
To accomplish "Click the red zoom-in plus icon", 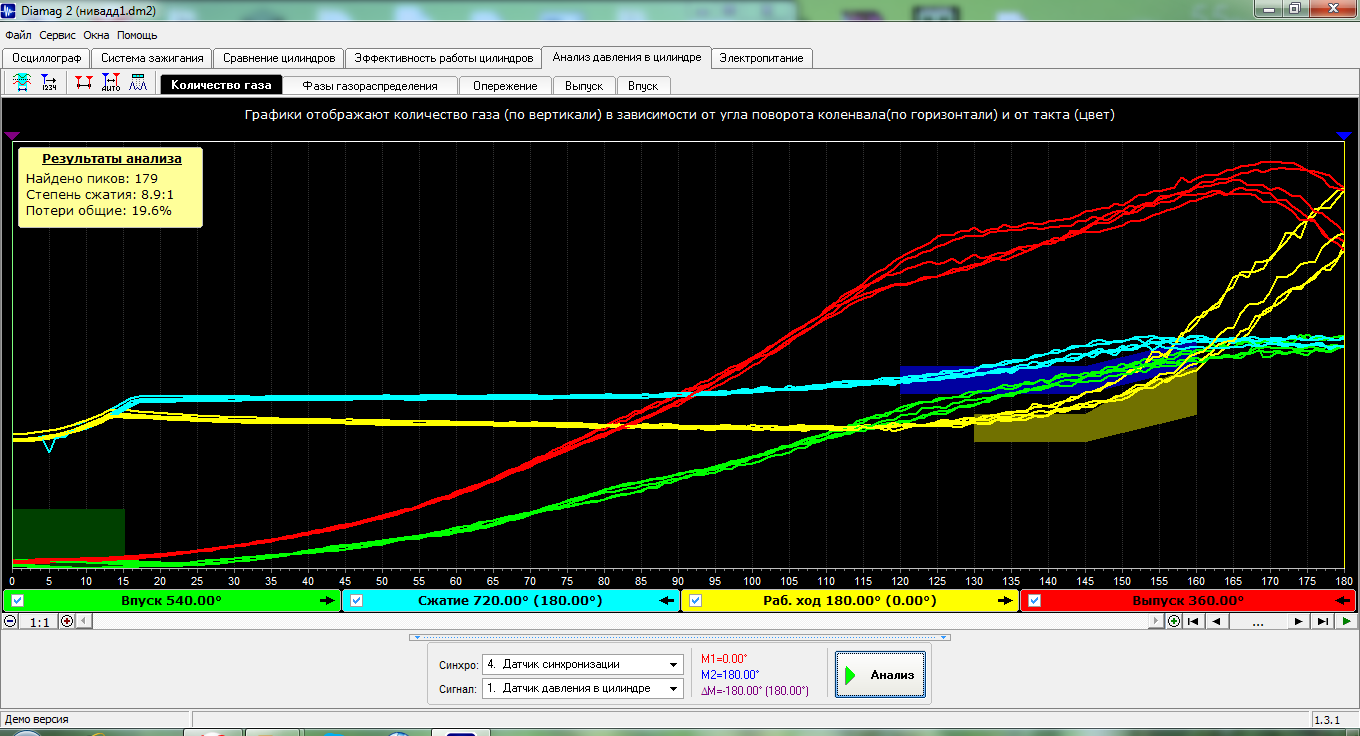I will pyautogui.click(x=67, y=621).
